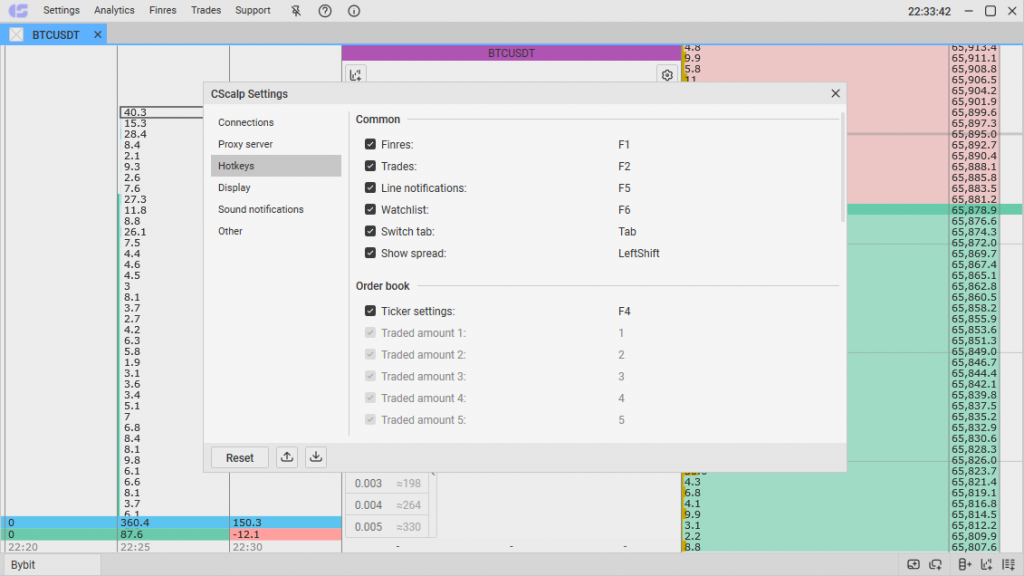Toggle the Show spread checkbox
This screenshot has height=576, width=1024.
point(370,253)
